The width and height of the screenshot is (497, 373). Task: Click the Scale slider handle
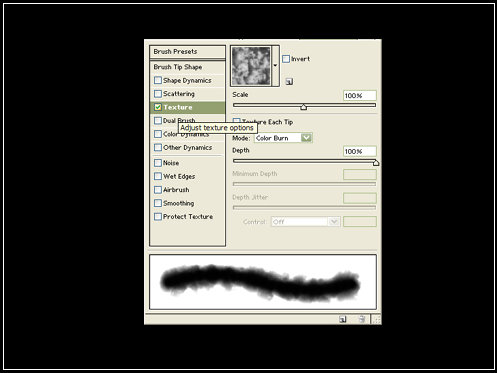[x=303, y=107]
